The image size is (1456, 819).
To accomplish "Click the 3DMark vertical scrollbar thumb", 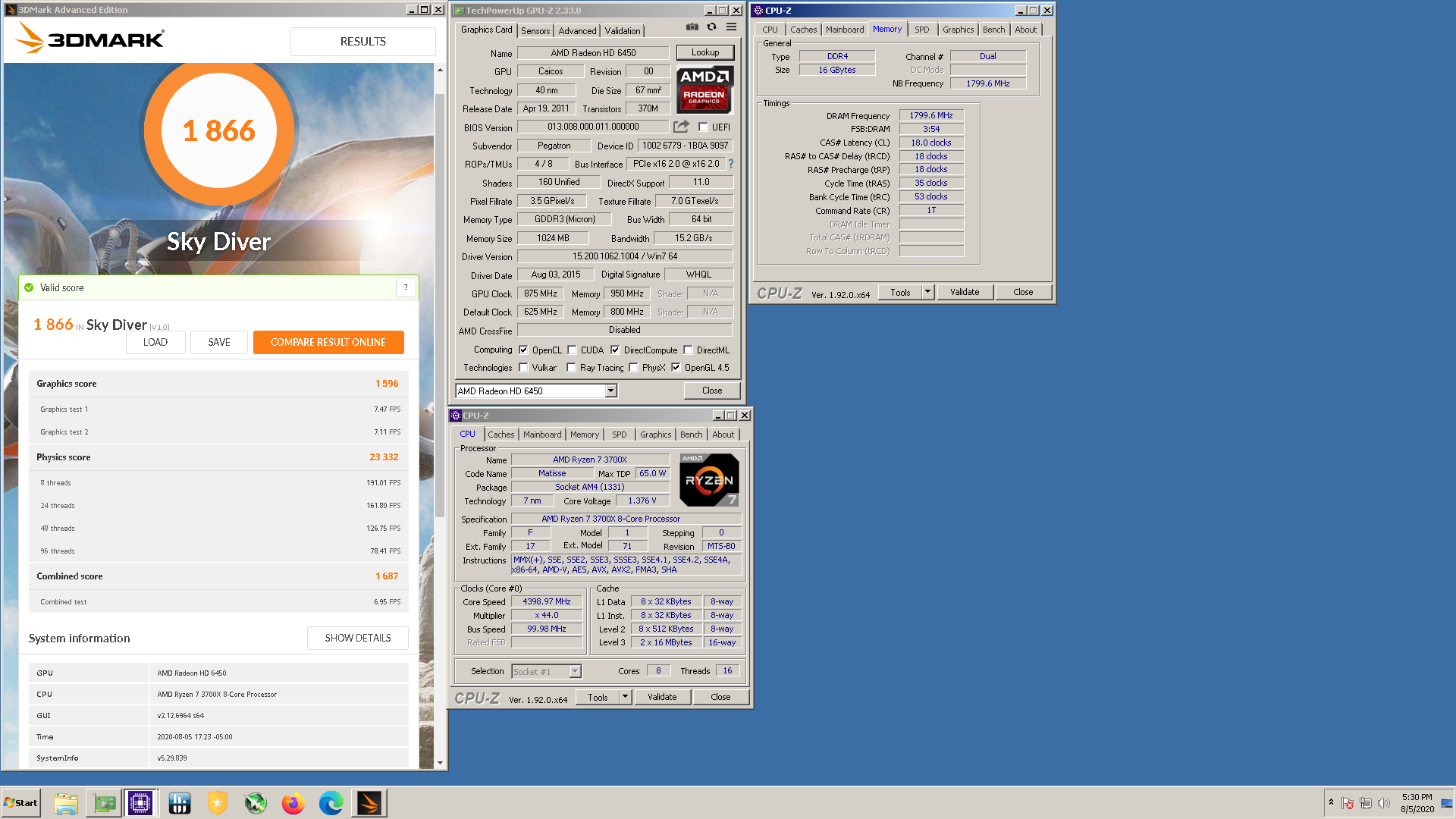I will pos(440,306).
